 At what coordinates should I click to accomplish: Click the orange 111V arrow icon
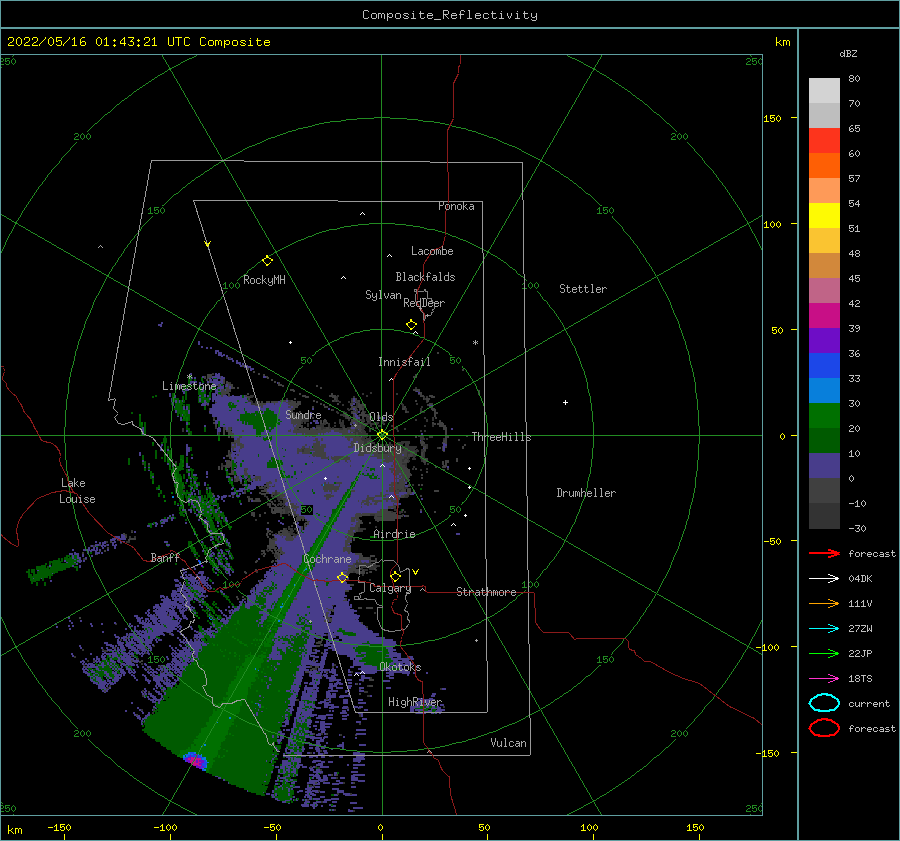824,603
